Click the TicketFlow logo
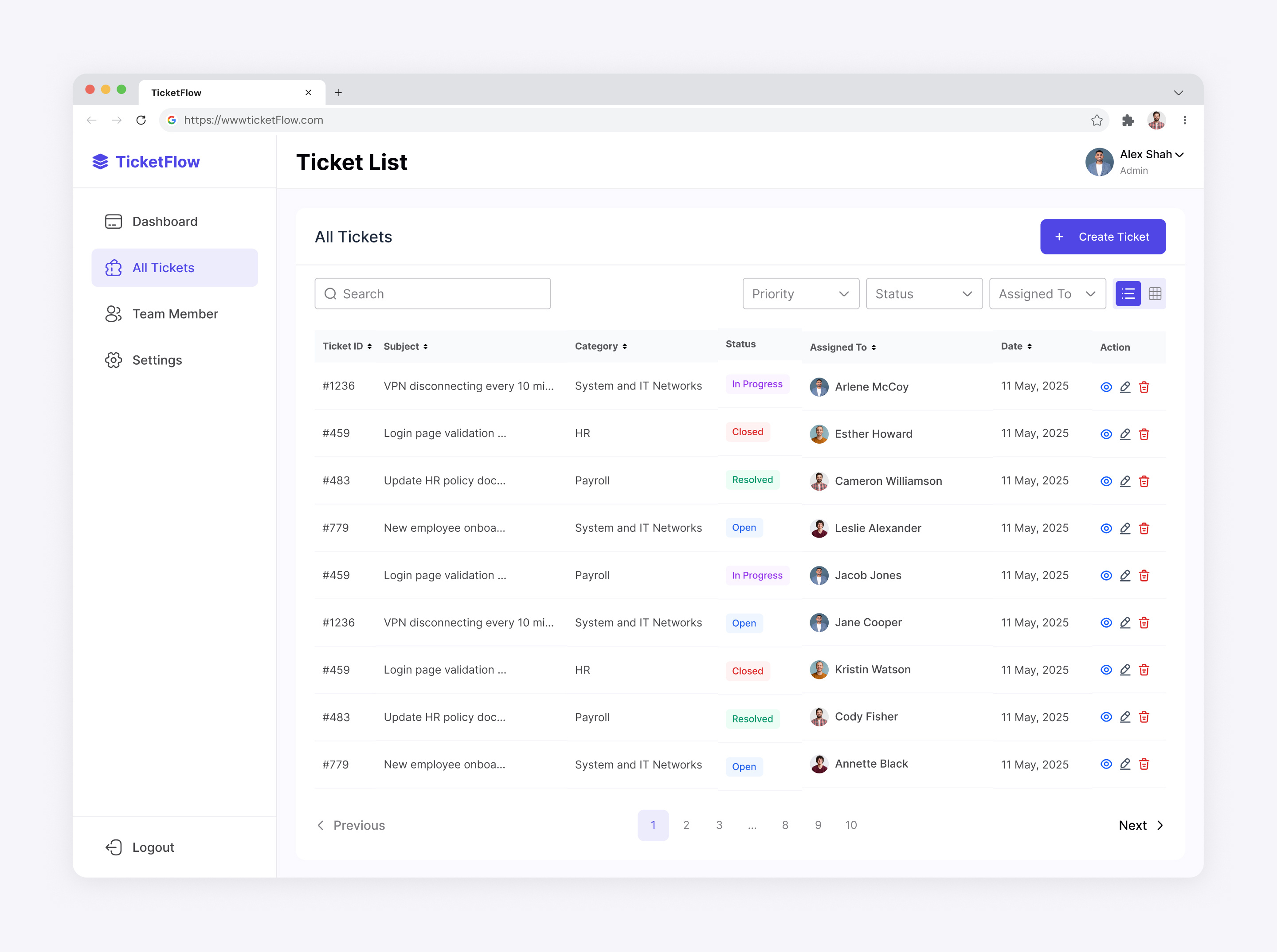 point(146,162)
